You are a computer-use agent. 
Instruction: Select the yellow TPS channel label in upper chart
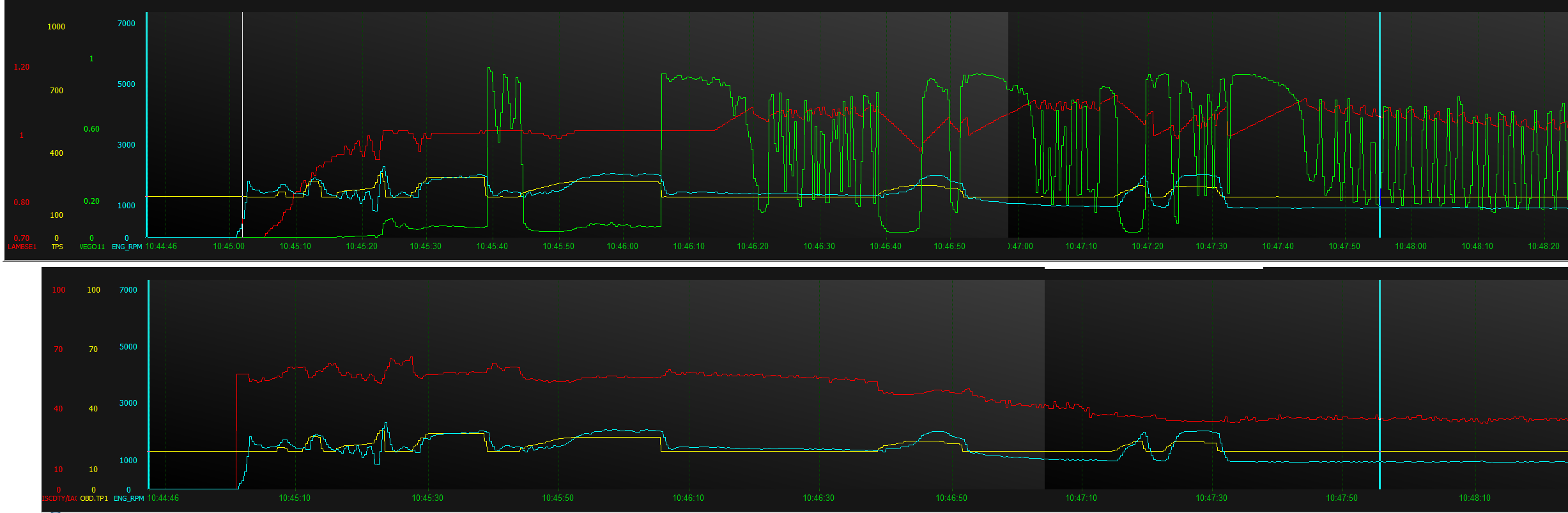[57, 247]
